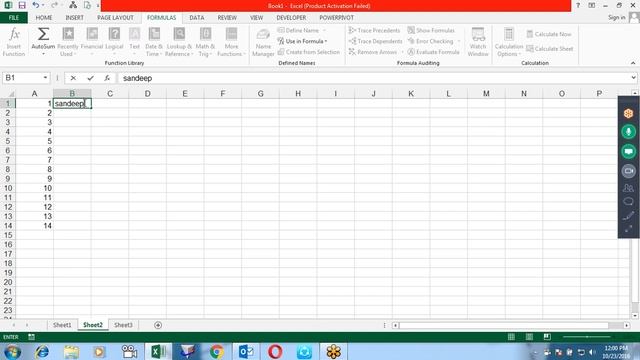This screenshot has width=640, height=360.
Task: Cancel the cell entry with X
Action: (x=73, y=78)
